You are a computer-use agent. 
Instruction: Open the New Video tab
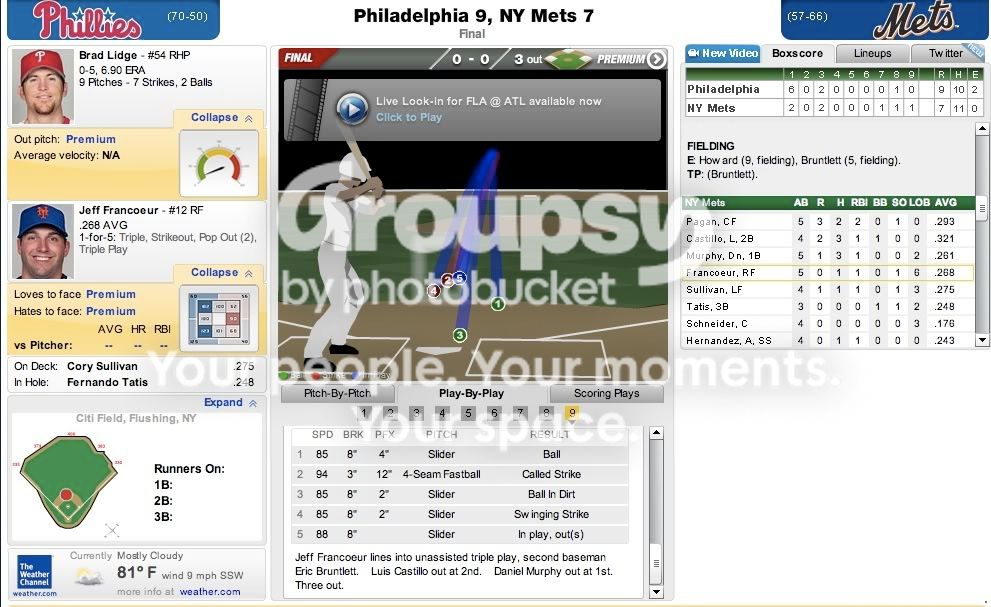(722, 53)
